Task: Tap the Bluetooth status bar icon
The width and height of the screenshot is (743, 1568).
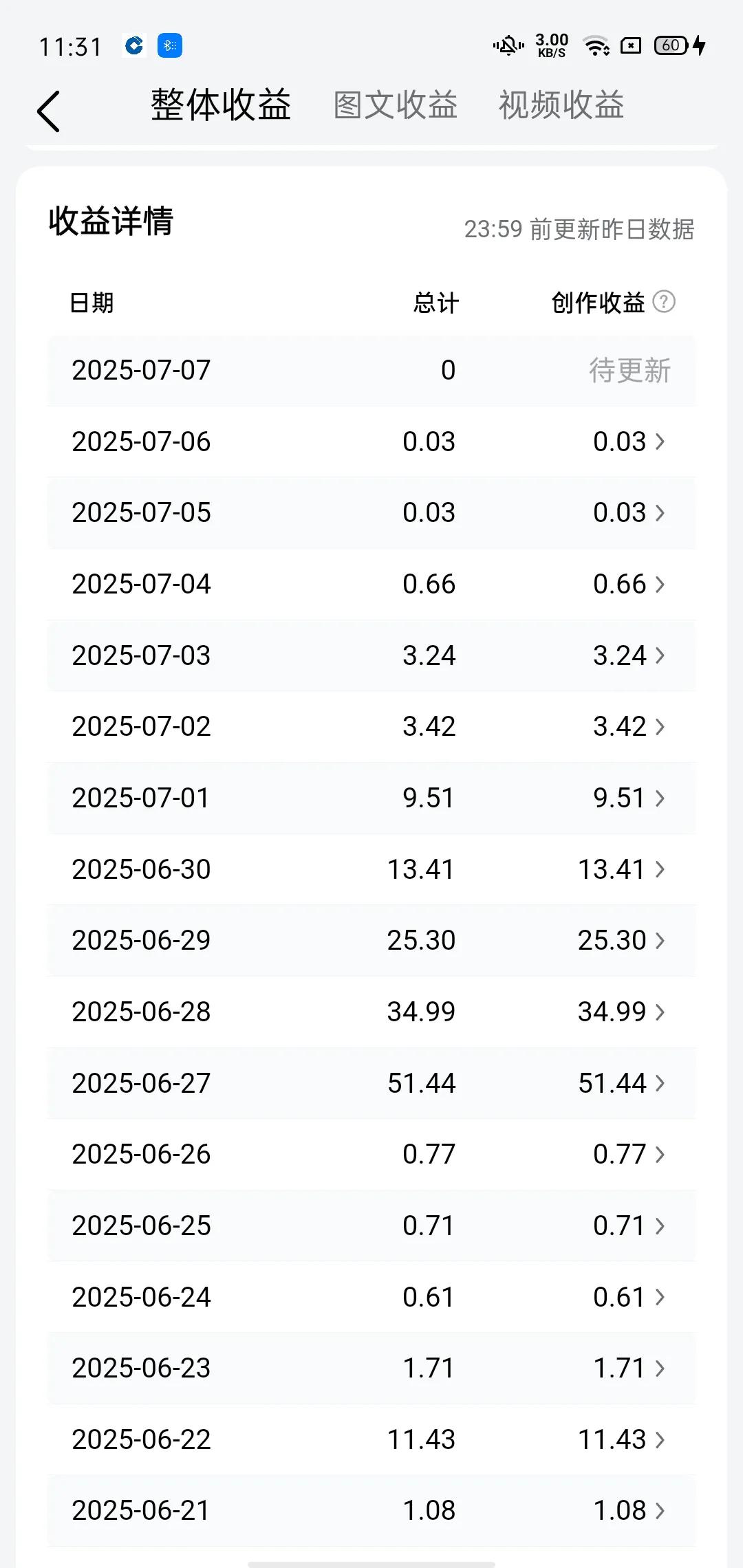Action: coord(170,46)
